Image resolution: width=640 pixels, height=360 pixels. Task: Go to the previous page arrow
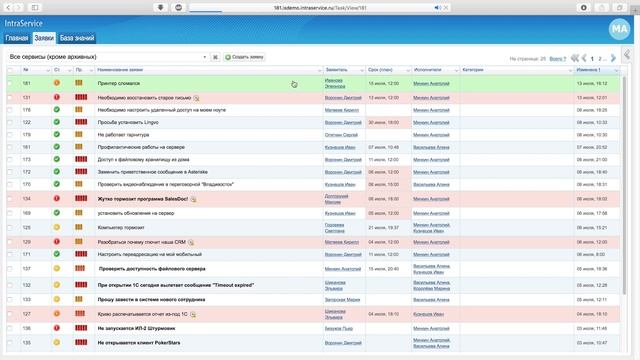584,58
